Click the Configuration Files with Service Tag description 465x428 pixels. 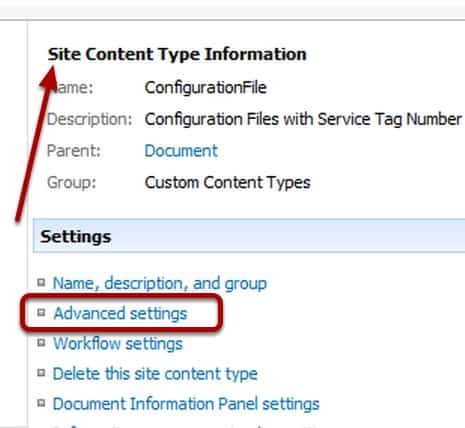tap(303, 119)
